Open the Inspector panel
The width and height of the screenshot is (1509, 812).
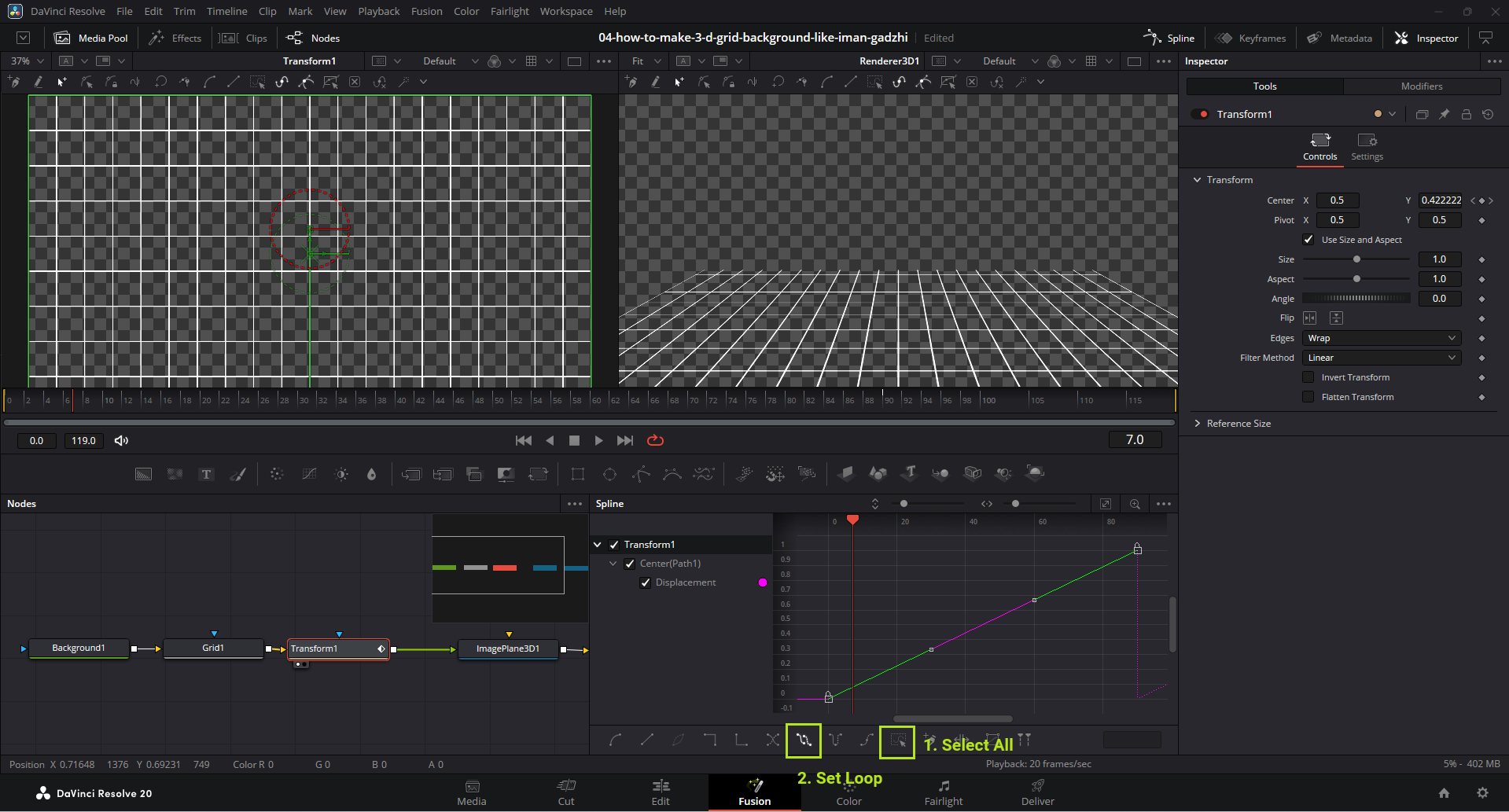(1426, 38)
